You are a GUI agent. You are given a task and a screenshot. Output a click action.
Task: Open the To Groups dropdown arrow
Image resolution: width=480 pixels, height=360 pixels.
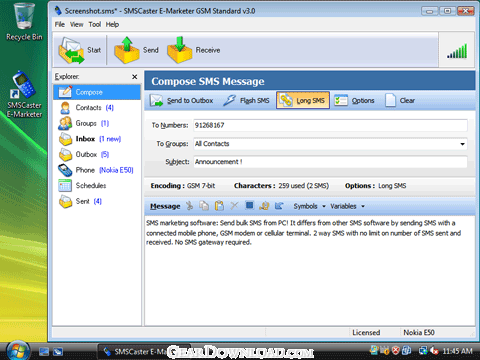tap(462, 144)
